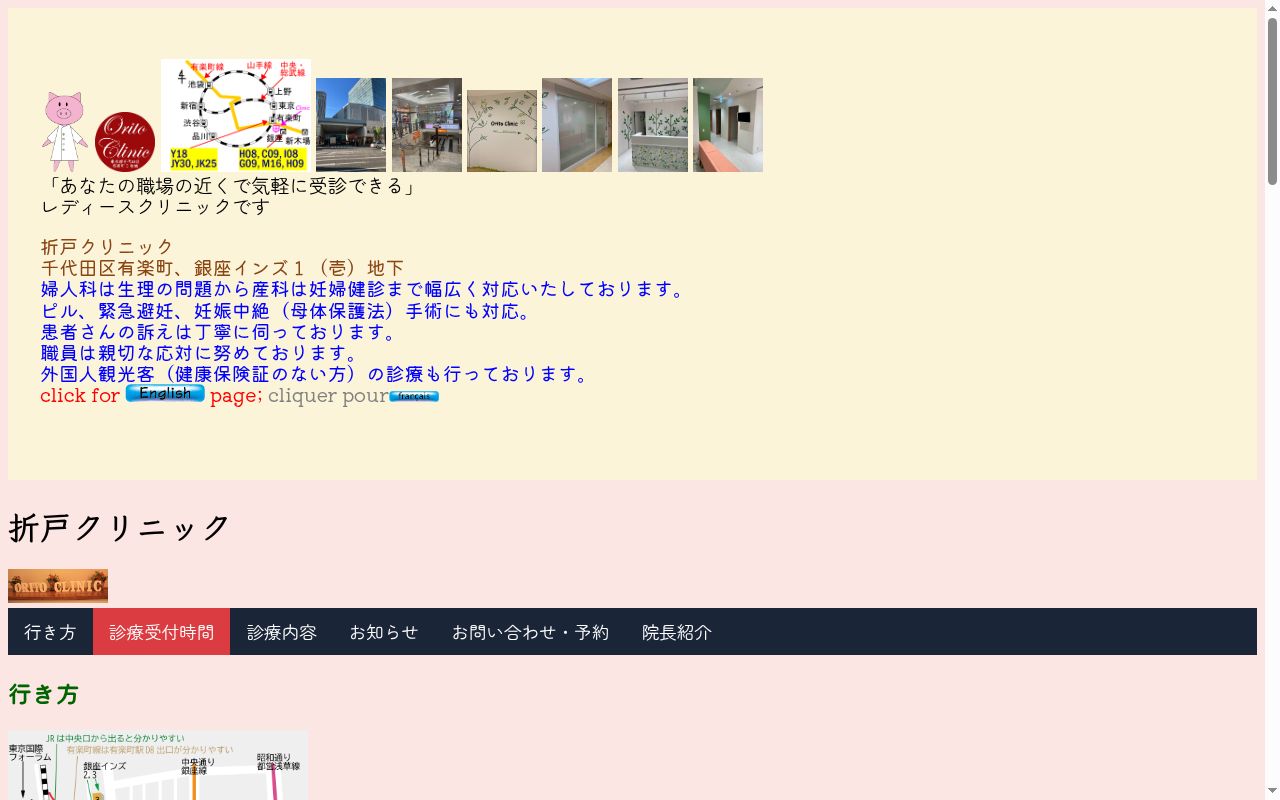Open the お問い合わせ・予約 navigation tab

(530, 632)
